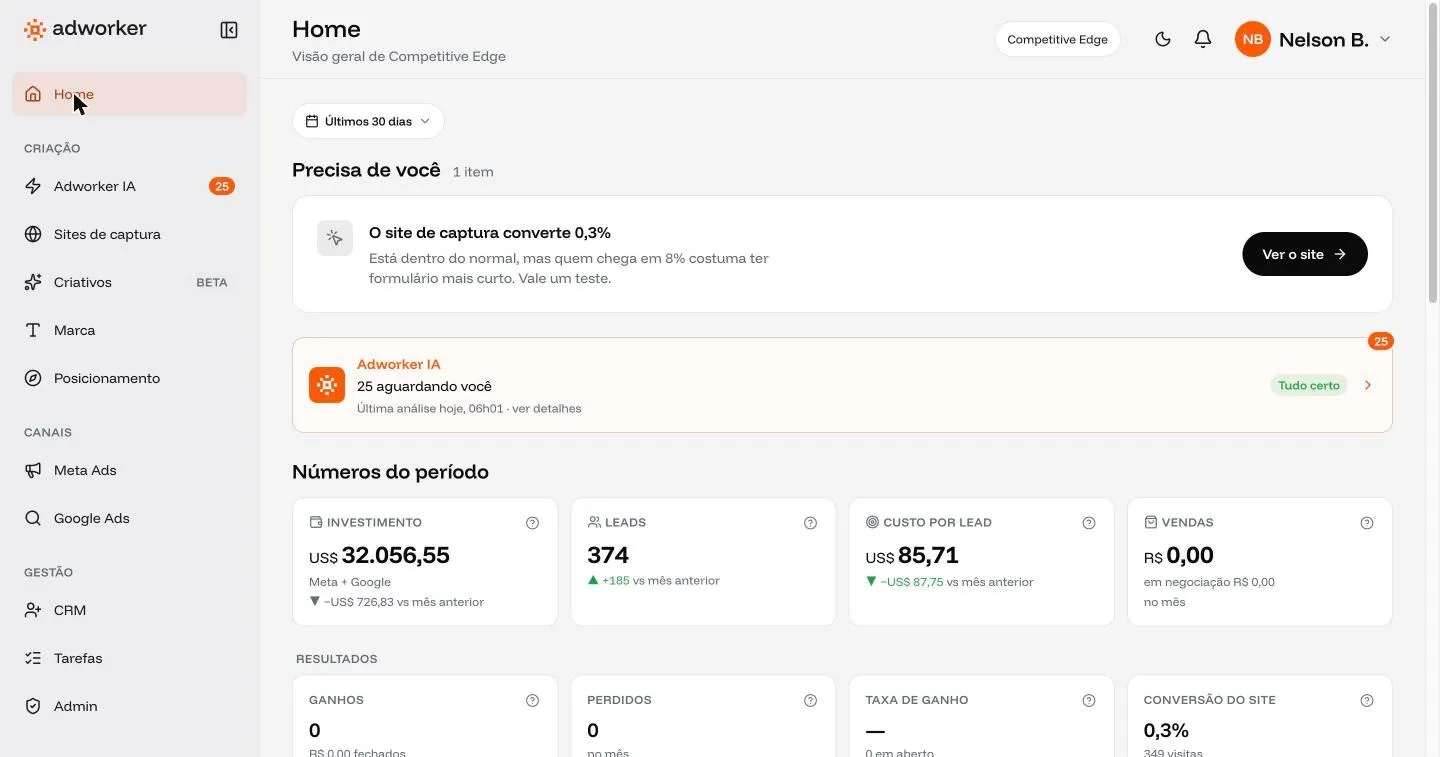Click the cursor-click icon in the capture card

click(335, 238)
